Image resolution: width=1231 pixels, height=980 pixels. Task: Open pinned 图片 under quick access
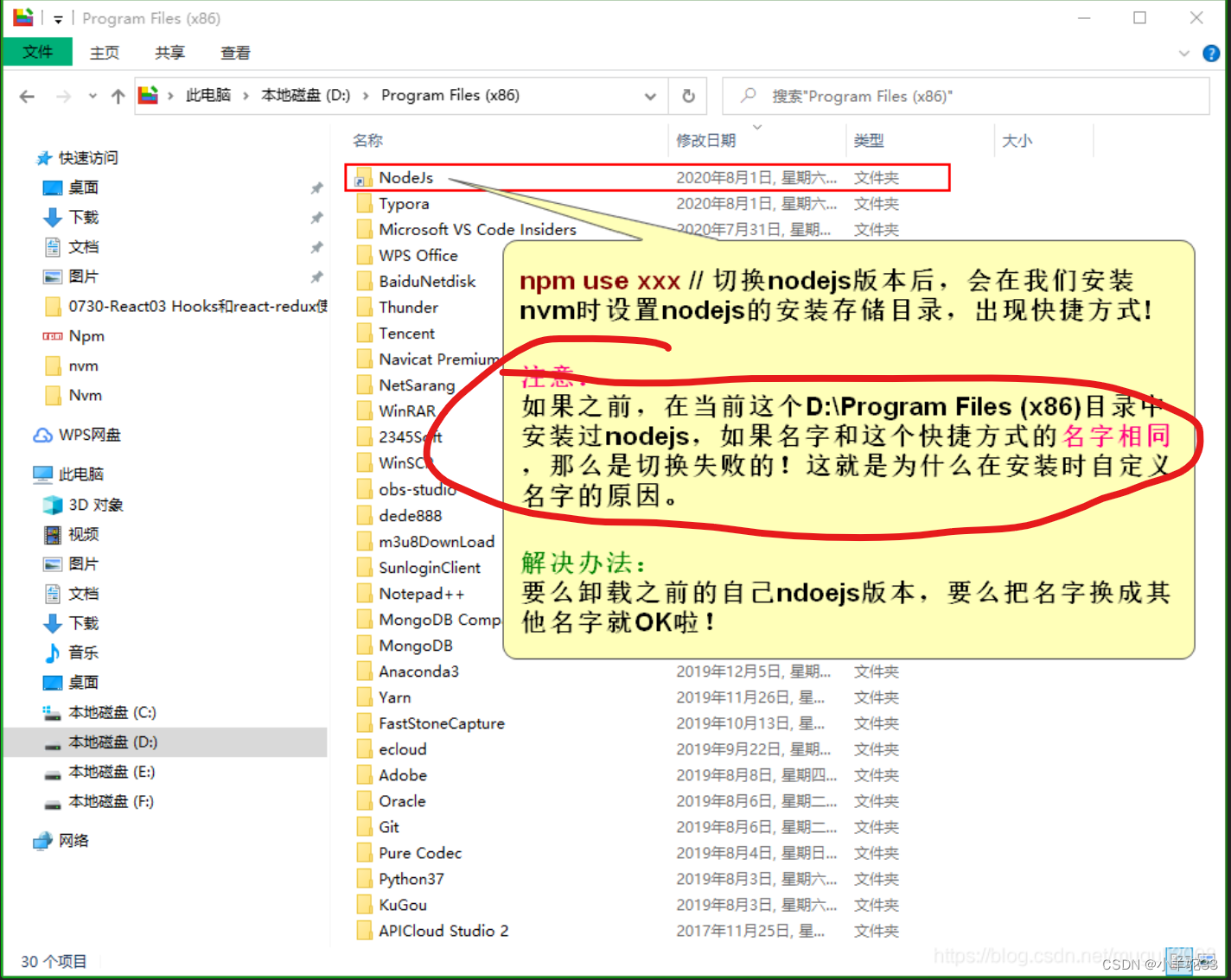point(83,277)
